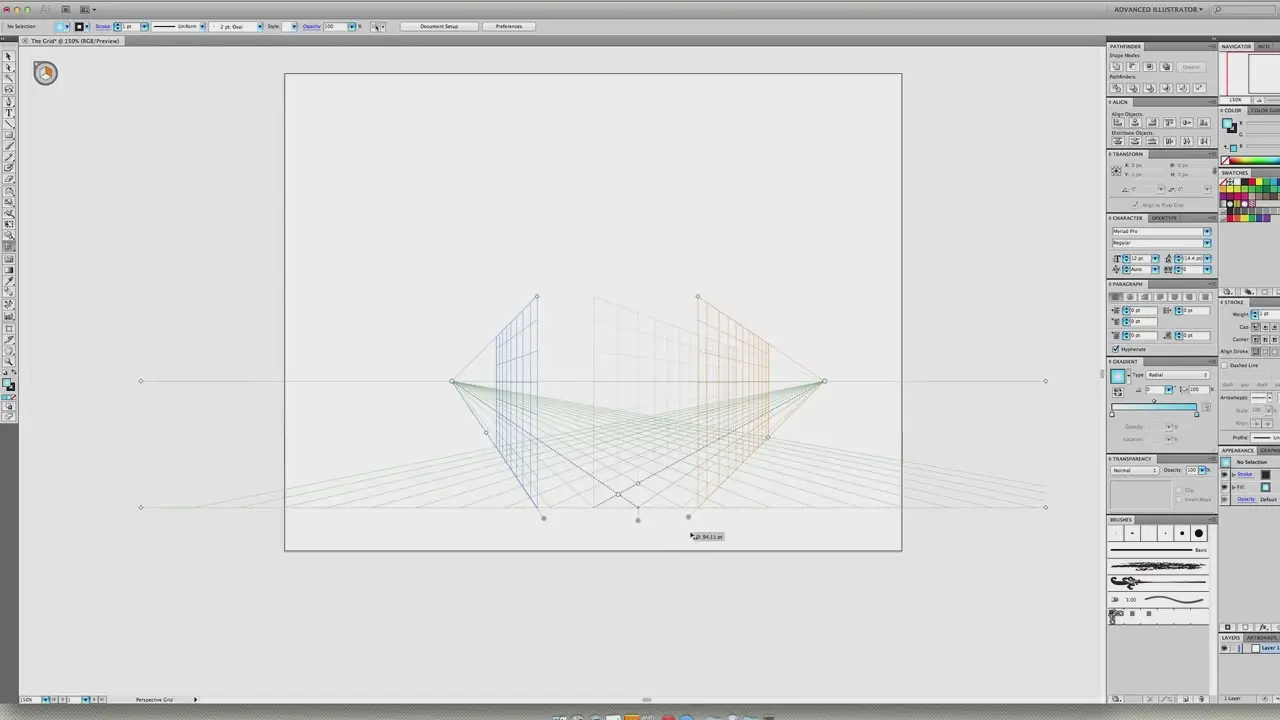Click the gradient slider bar
This screenshot has height=720, width=1280.
click(x=1154, y=407)
